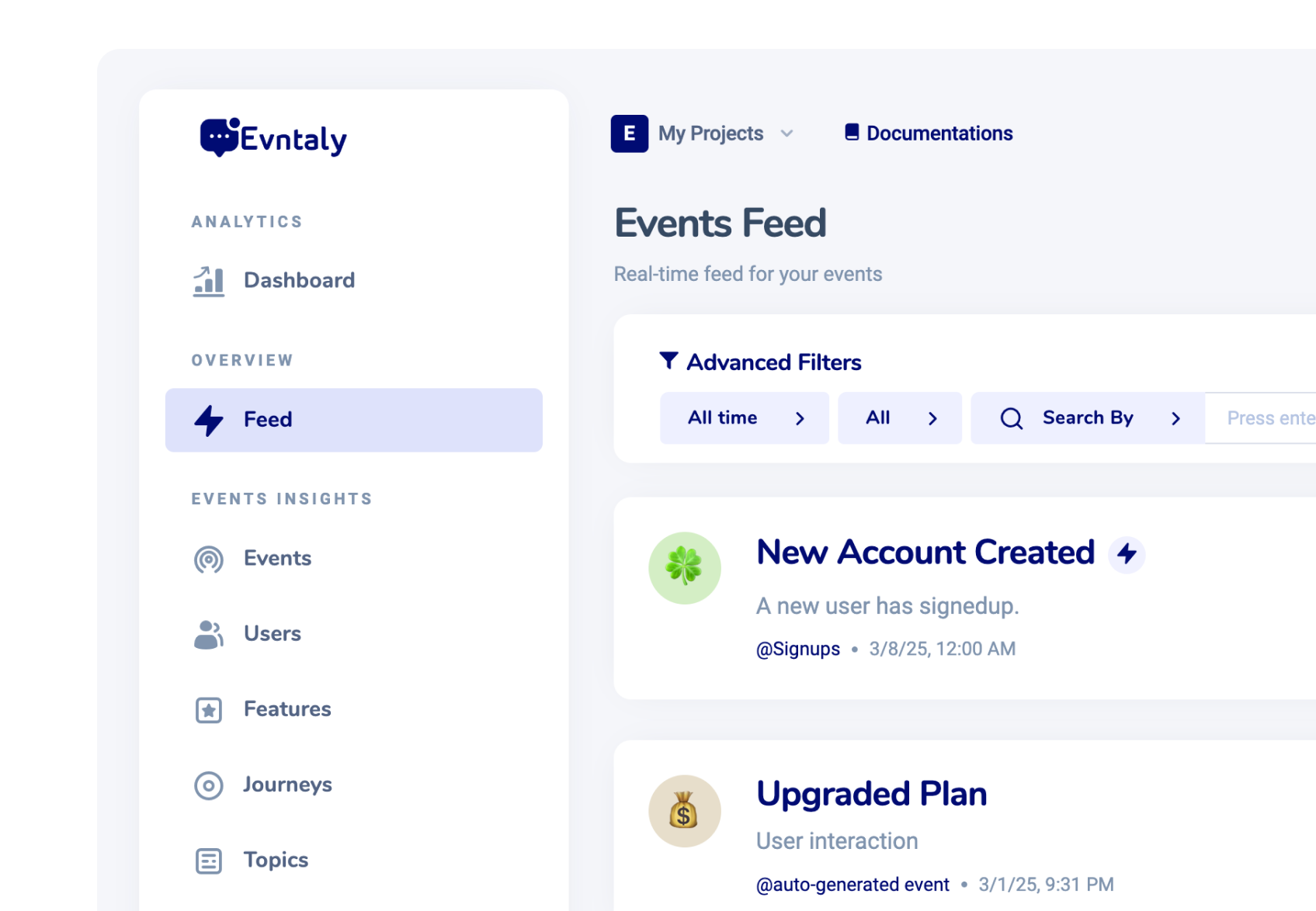1316x911 pixels.
Task: Click the Events broadcast icon
Action: [209, 559]
